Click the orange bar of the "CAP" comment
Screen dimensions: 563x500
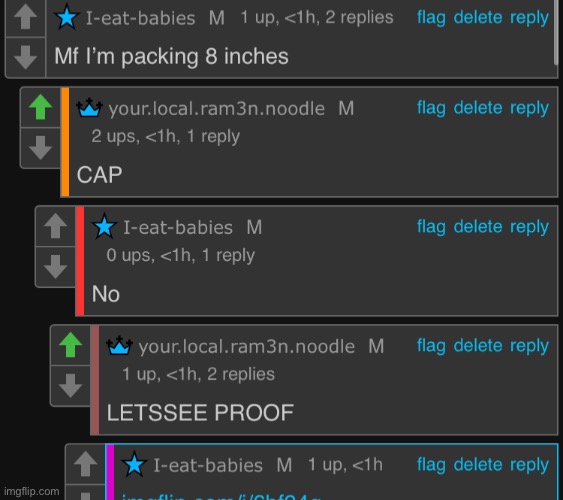[x=65, y=142]
